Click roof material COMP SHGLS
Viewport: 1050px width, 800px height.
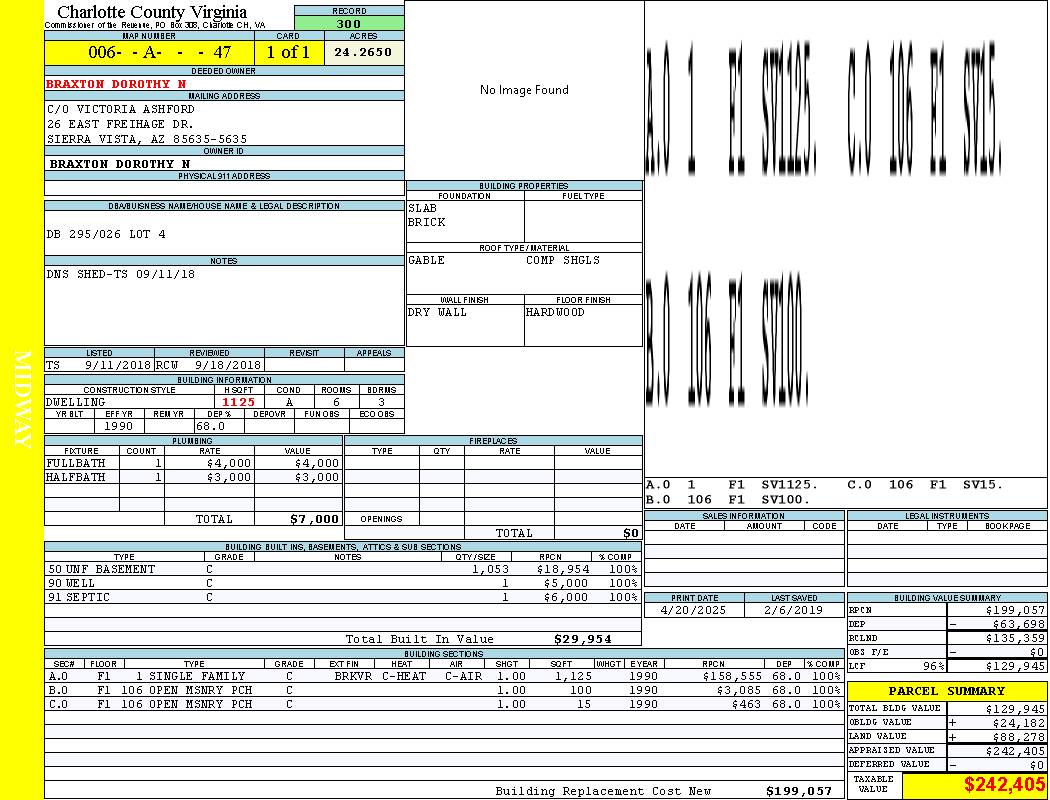[562, 260]
